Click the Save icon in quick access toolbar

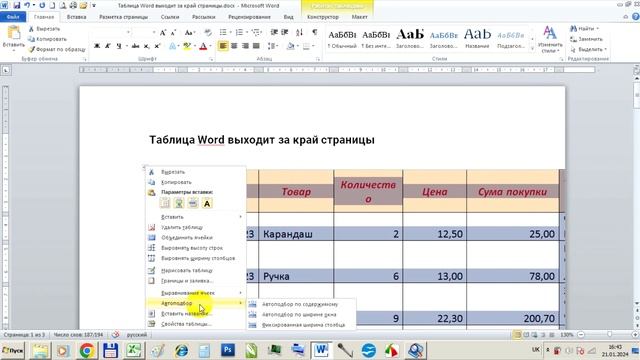point(17,6)
